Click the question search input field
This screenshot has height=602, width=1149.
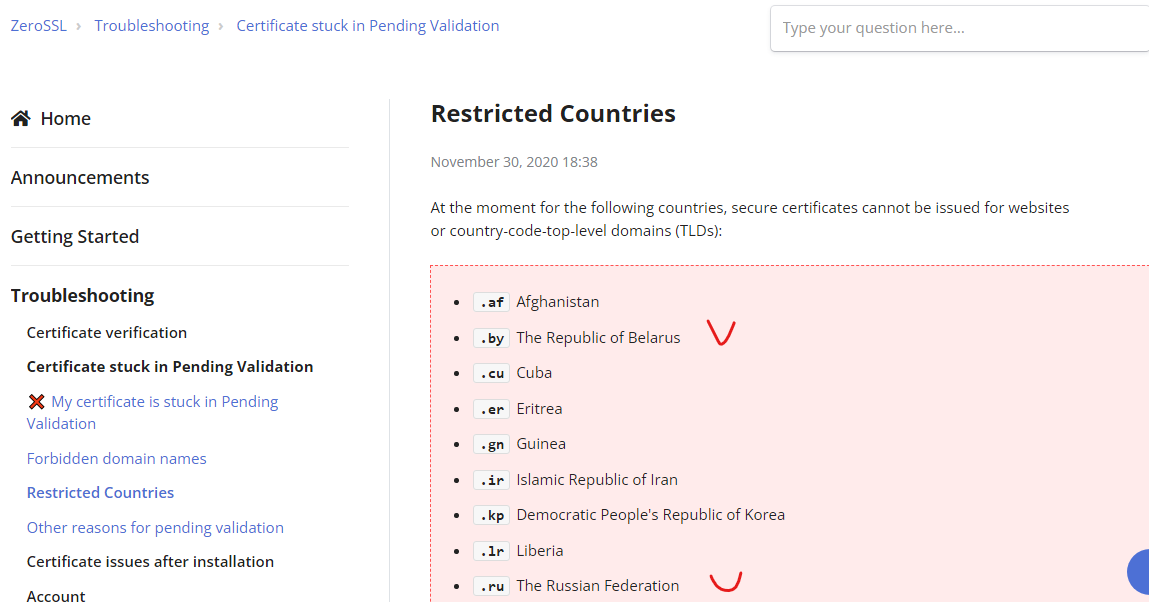[x=950, y=27]
